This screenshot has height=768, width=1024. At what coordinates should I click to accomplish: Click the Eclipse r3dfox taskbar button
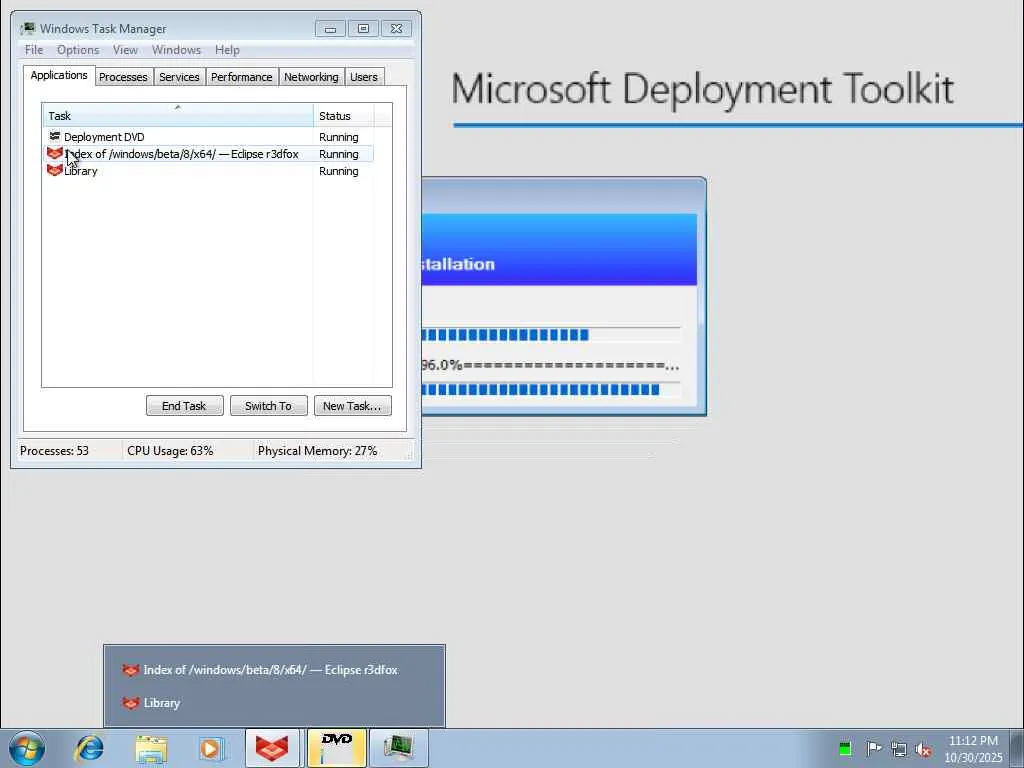coord(272,748)
